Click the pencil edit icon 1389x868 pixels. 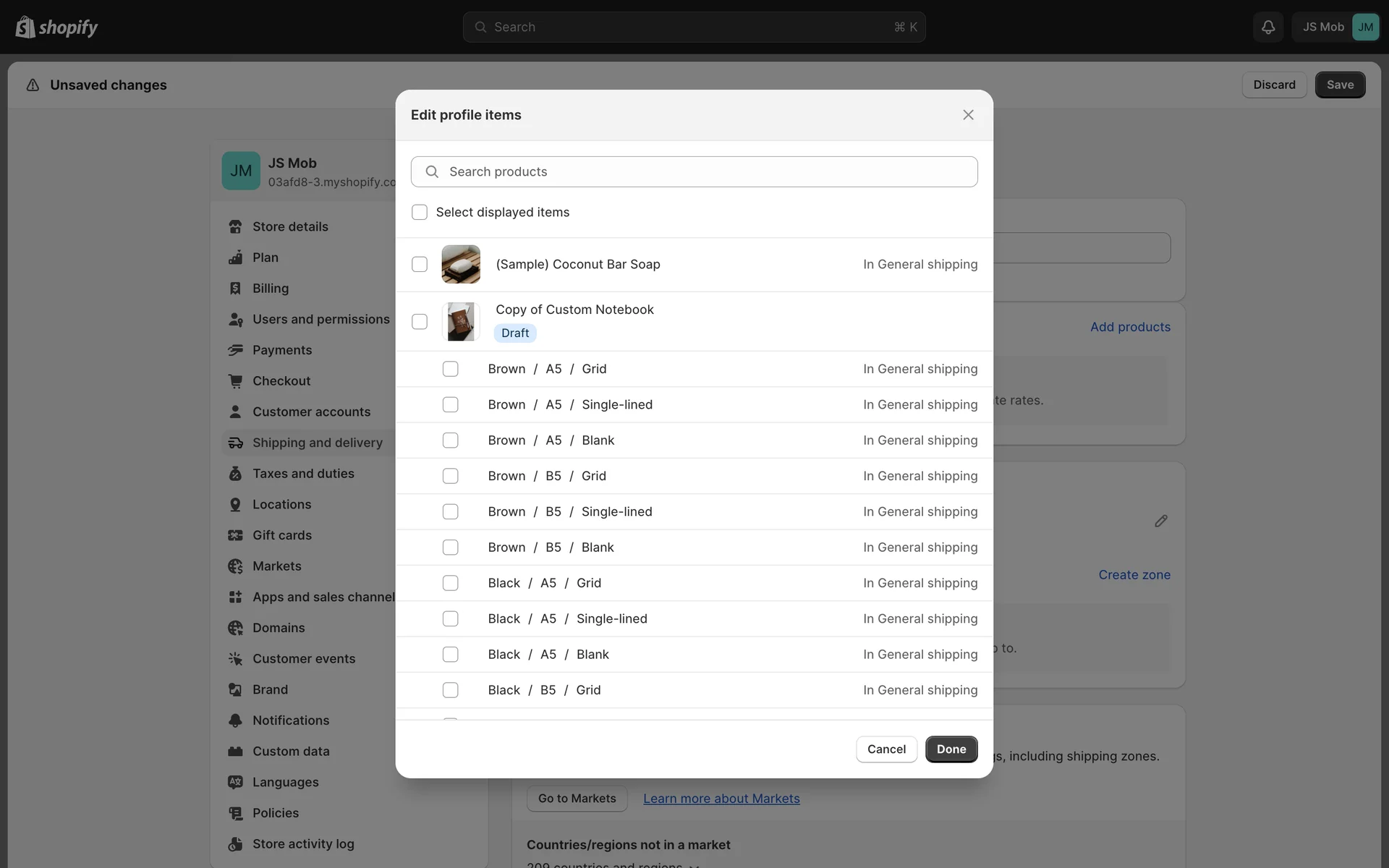tap(1160, 521)
